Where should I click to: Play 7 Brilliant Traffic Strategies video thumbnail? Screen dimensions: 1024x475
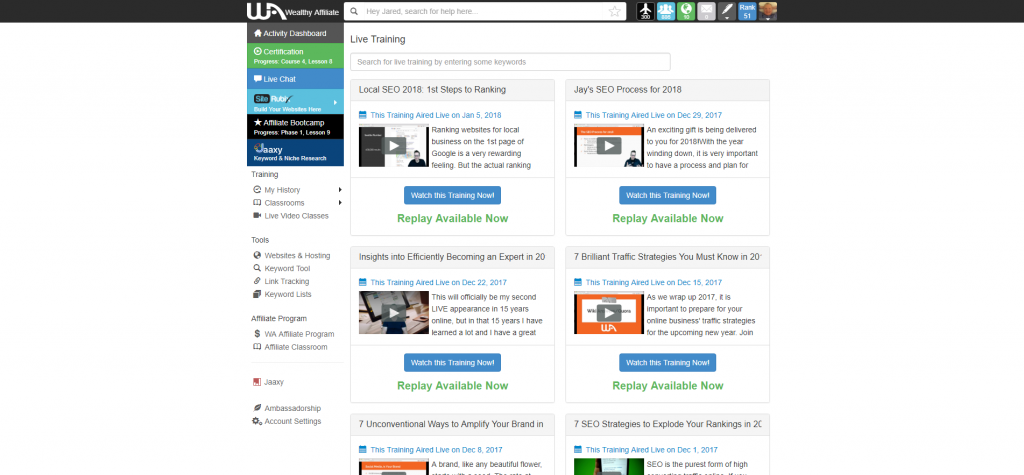pyautogui.click(x=609, y=313)
